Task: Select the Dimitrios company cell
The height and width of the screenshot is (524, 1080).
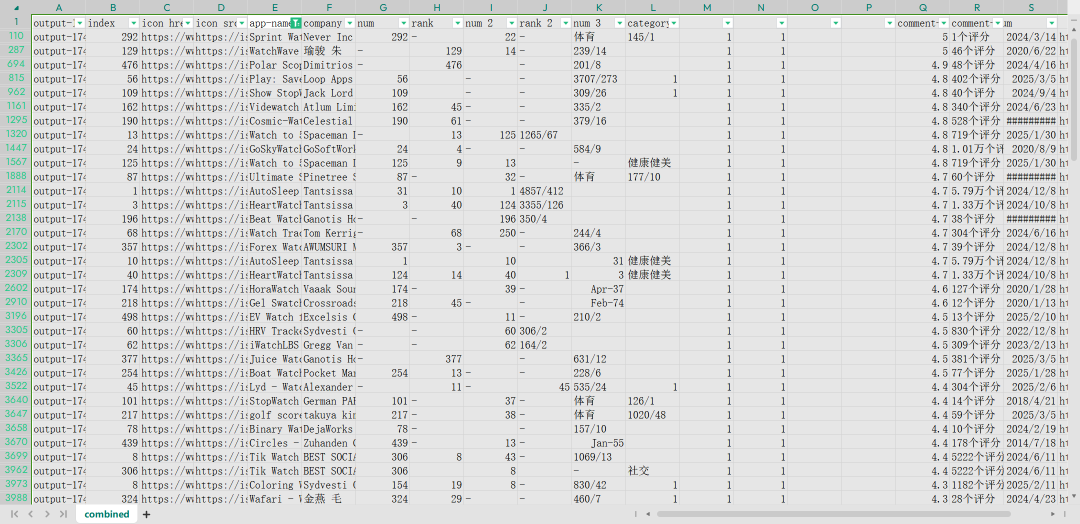Action: (329, 65)
